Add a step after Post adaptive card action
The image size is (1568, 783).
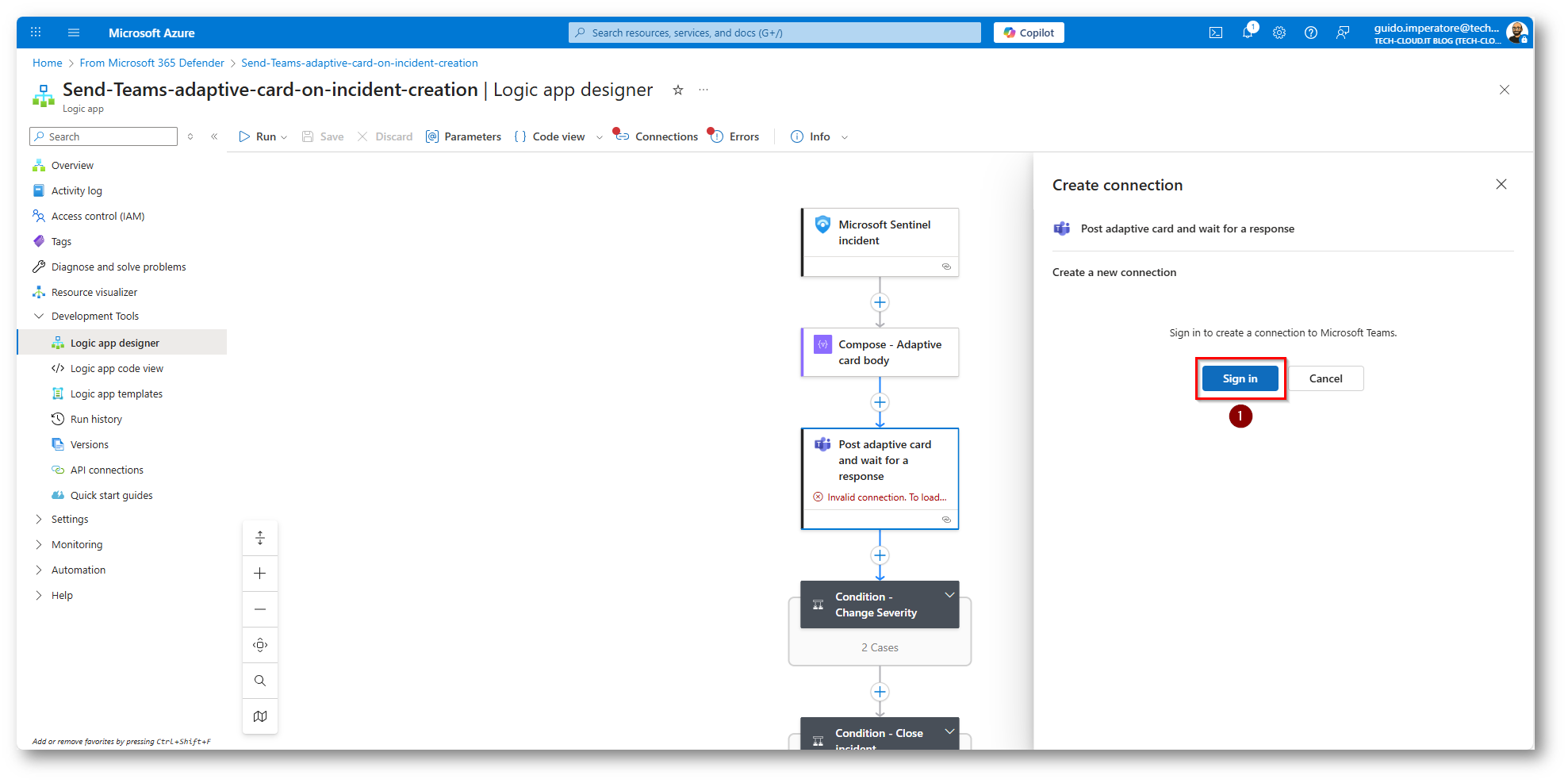point(880,555)
